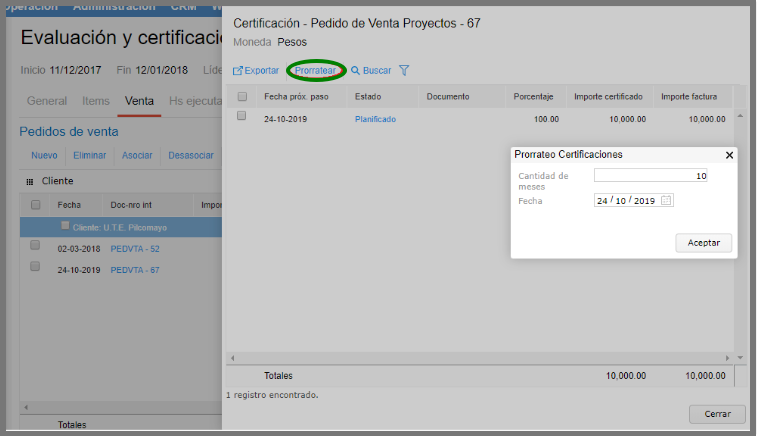Click Prorratear in the certification toolbar
This screenshot has height=436, width=757.
coord(315,70)
